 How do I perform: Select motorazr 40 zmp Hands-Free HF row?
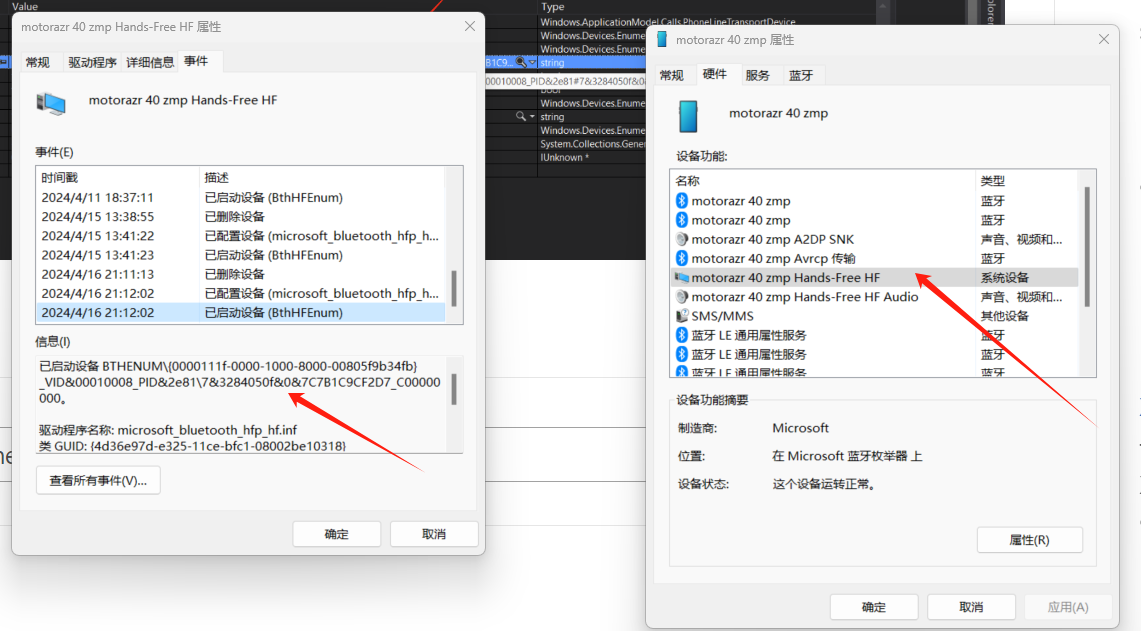(x=874, y=277)
